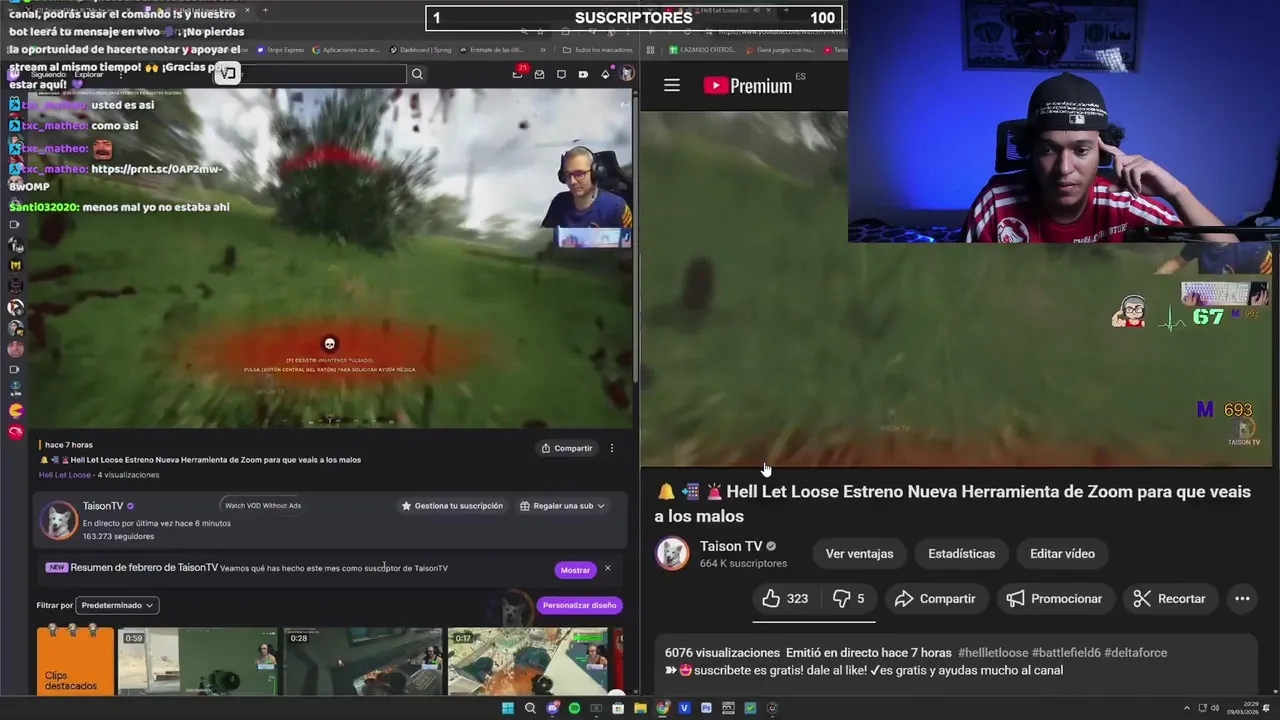
Task: Expand the Predeterminado filter dropdown
Action: pyautogui.click(x=117, y=605)
